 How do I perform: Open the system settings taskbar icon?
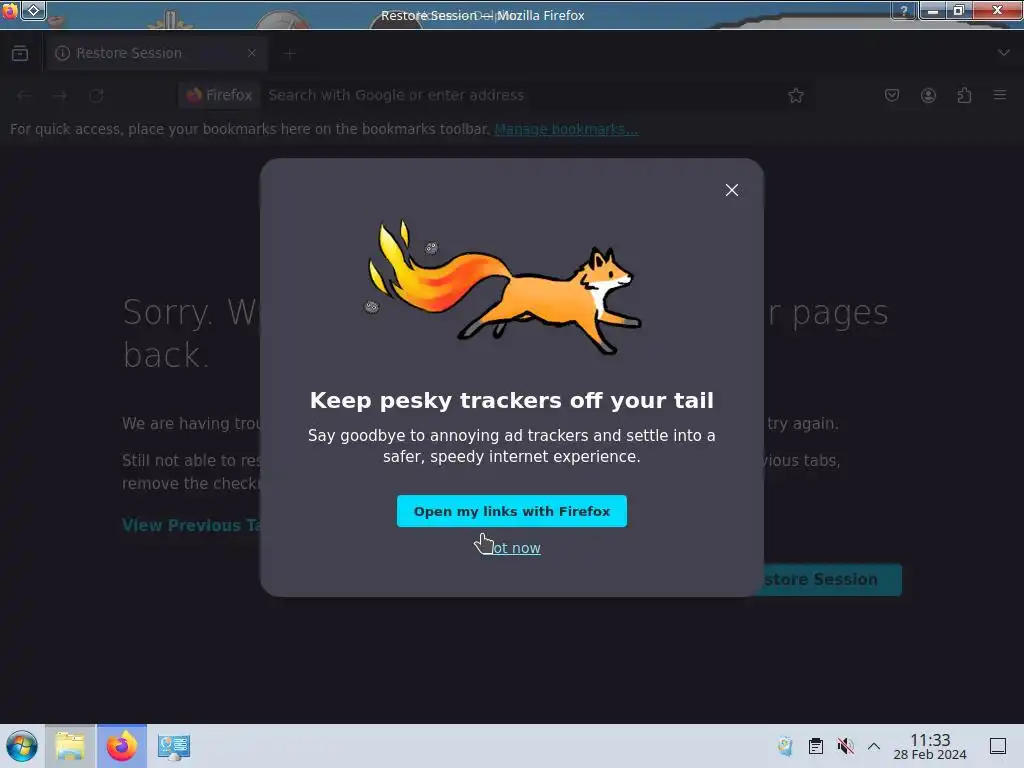[174, 746]
